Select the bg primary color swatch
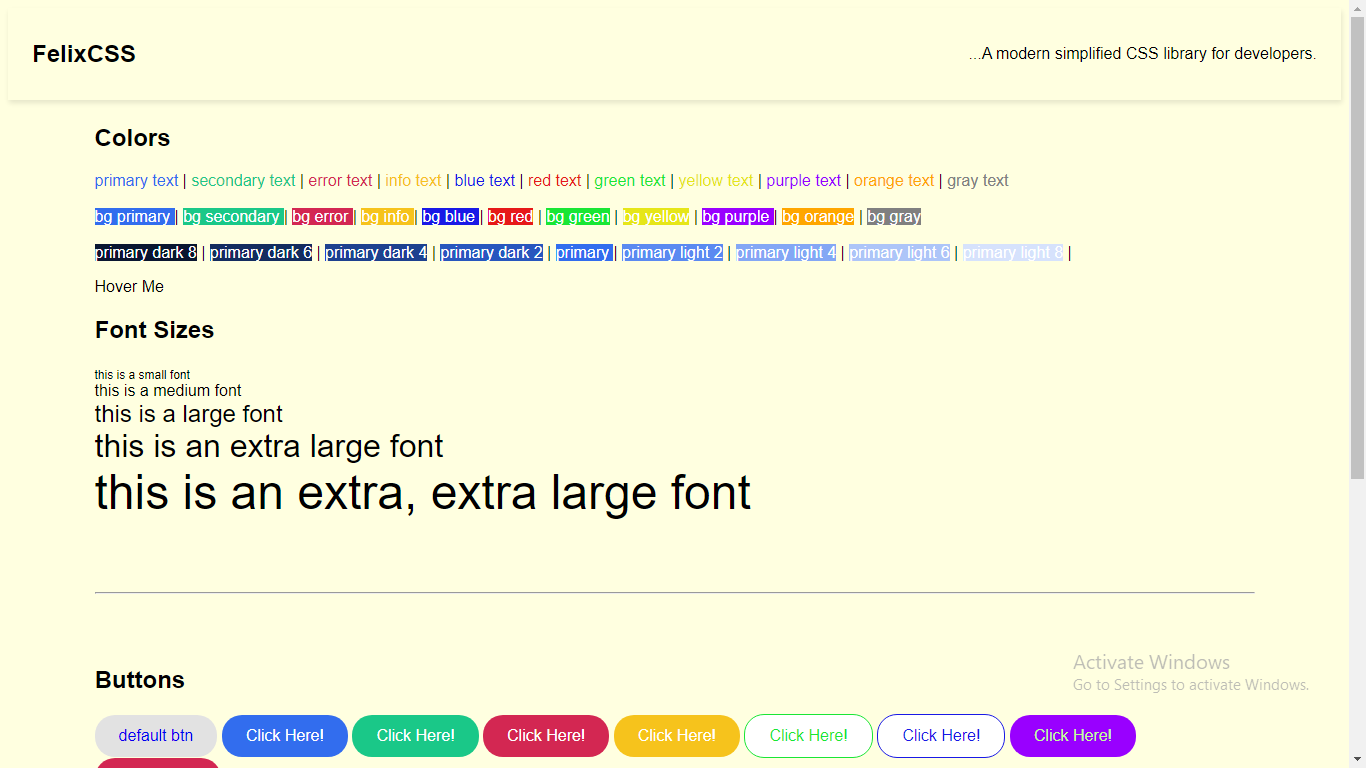The image size is (1366, 768). coord(131,216)
